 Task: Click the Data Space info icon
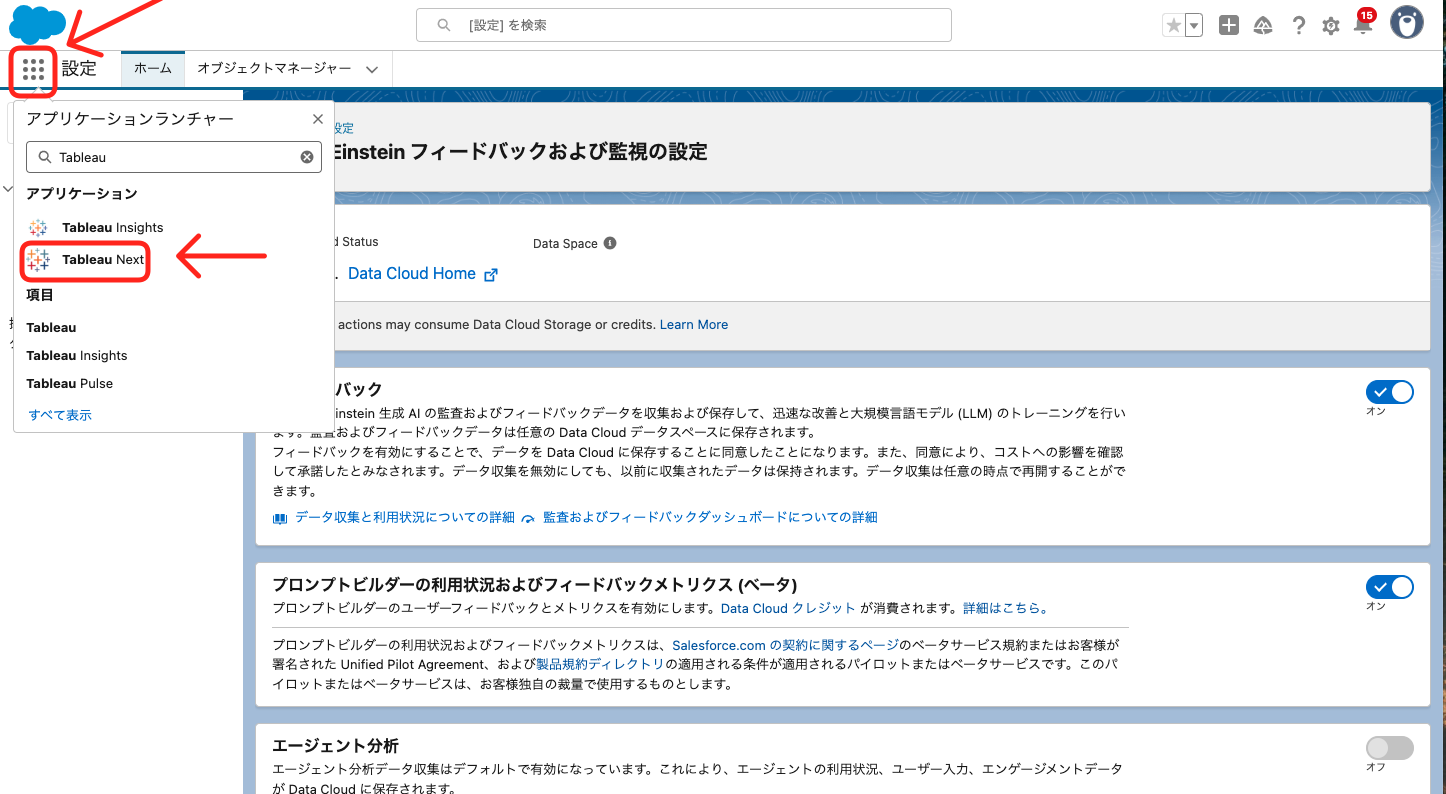610,243
